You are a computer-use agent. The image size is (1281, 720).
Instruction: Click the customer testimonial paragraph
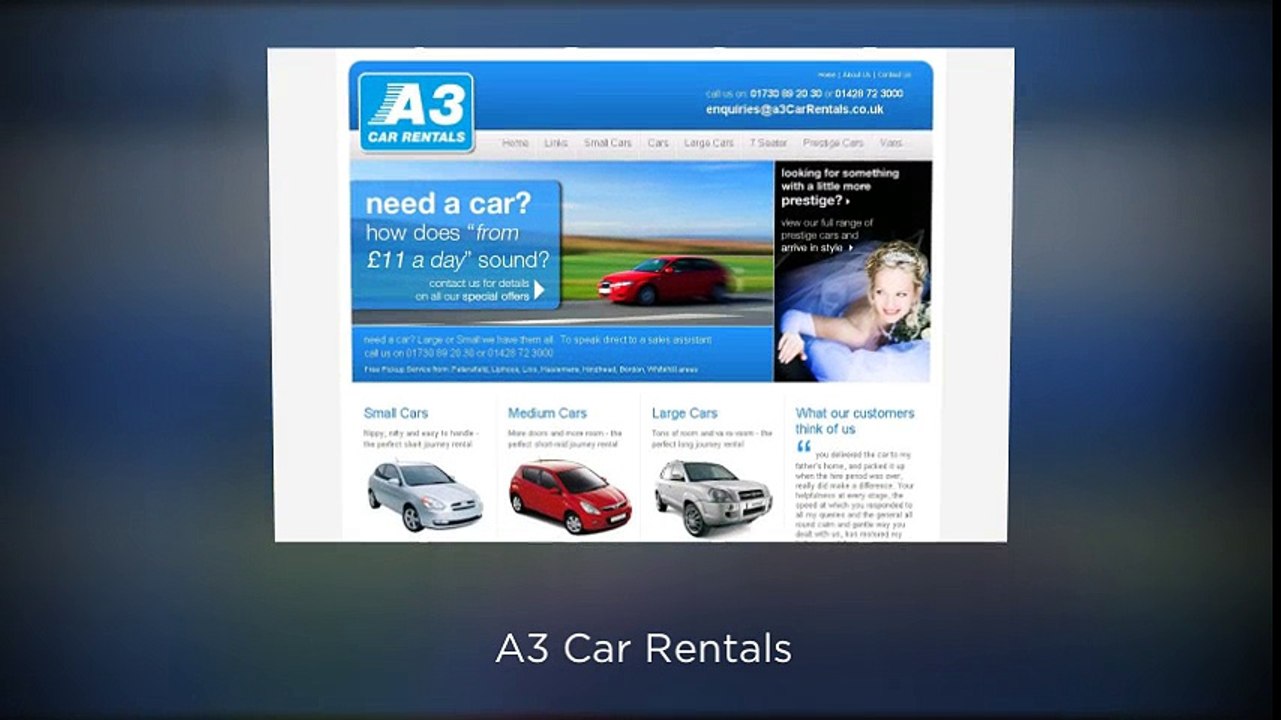[855, 495]
